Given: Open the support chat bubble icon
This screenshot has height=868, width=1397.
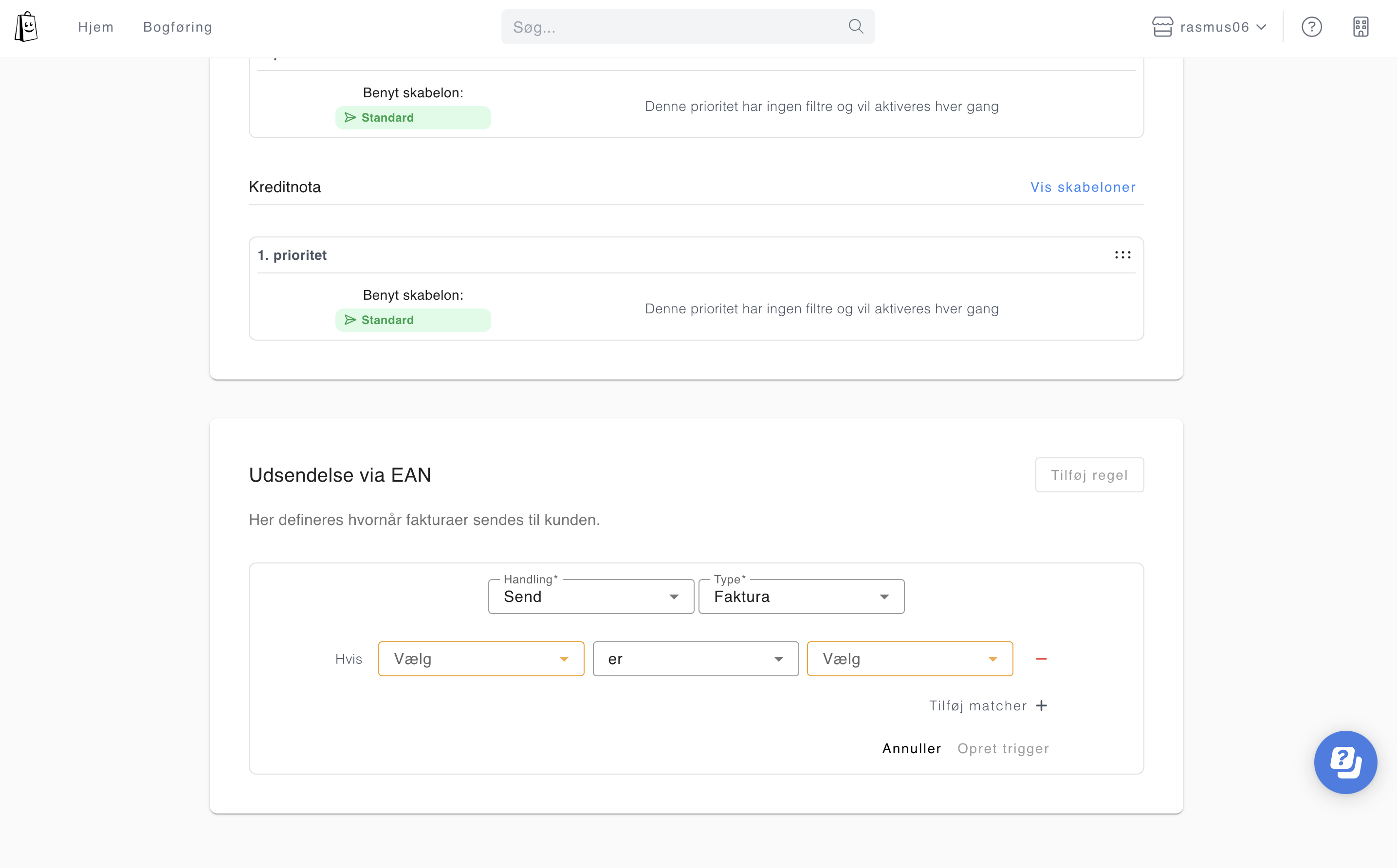Looking at the screenshot, I should [1345, 762].
